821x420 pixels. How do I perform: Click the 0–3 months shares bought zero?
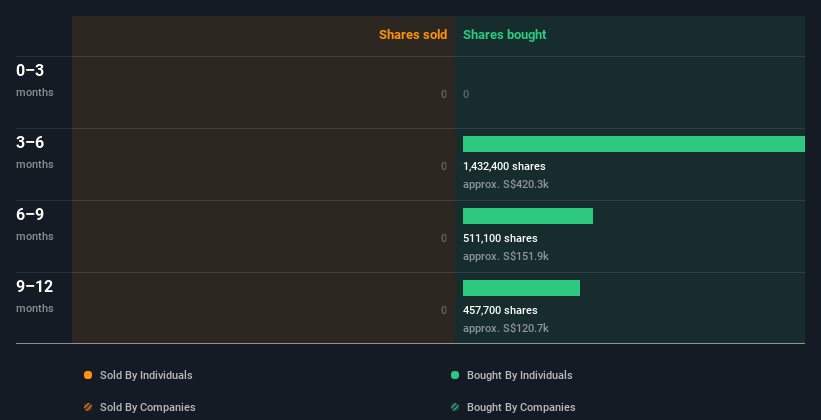click(466, 94)
